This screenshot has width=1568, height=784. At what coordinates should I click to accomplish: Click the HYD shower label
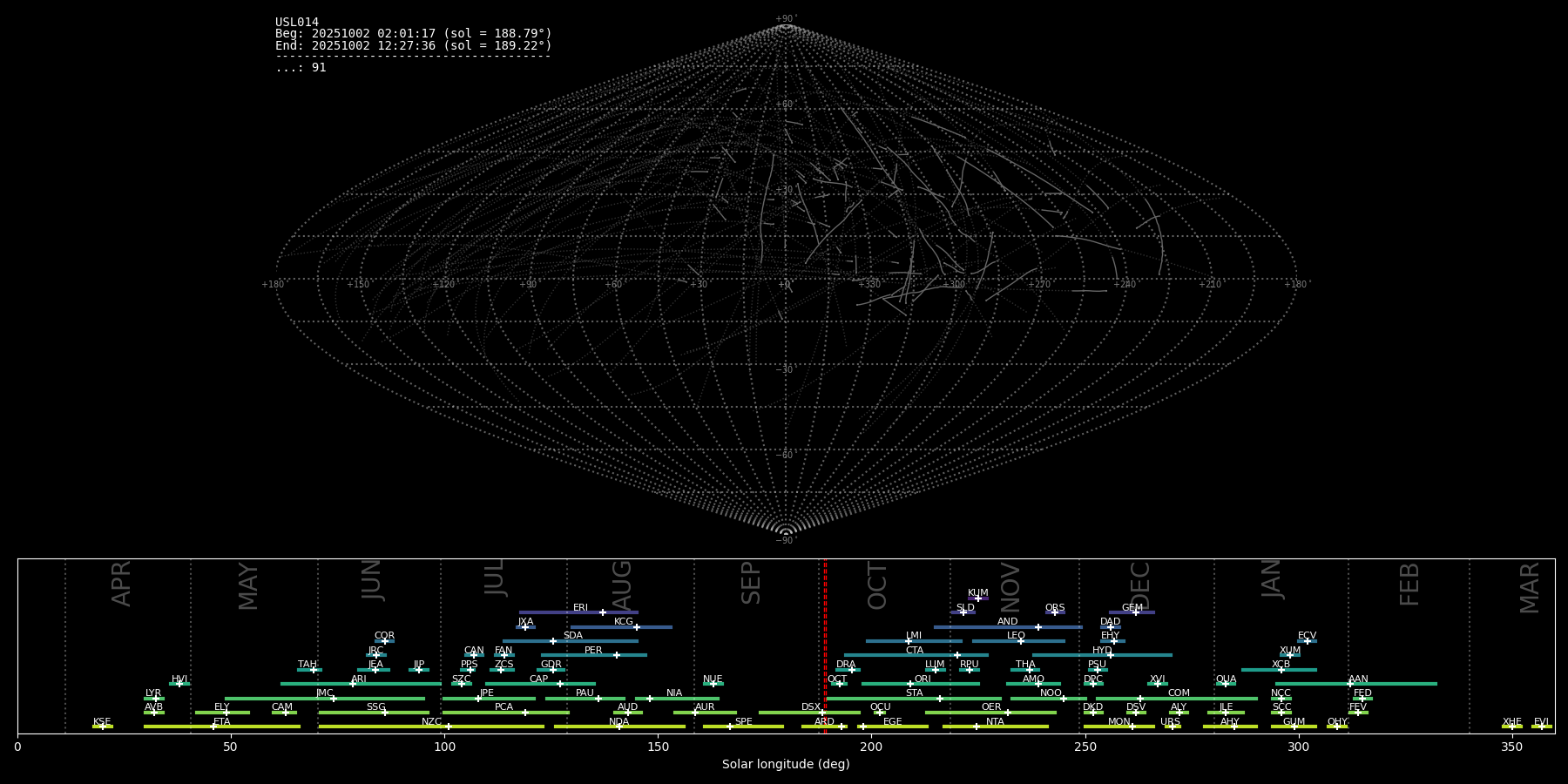(x=1102, y=651)
